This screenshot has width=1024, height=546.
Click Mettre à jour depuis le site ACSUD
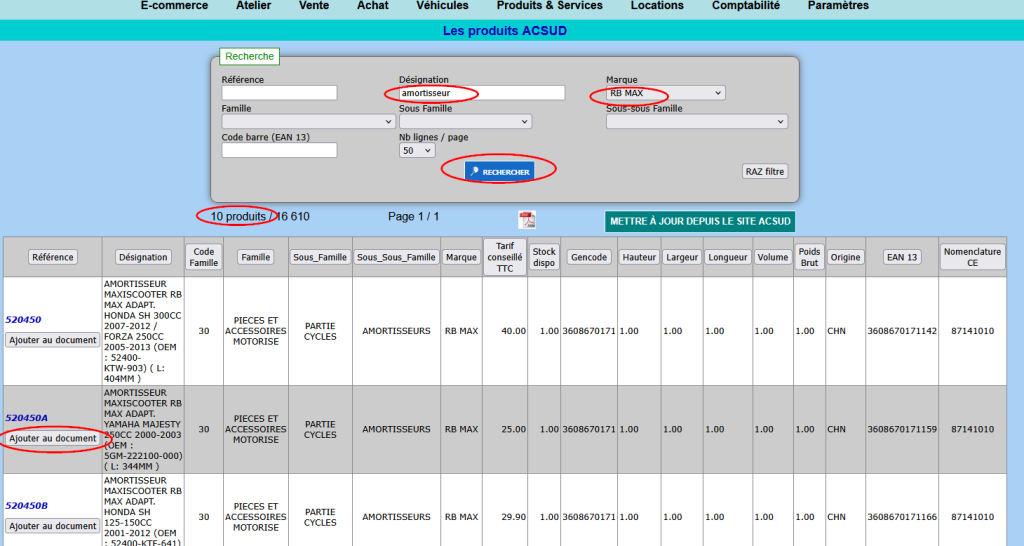point(700,221)
